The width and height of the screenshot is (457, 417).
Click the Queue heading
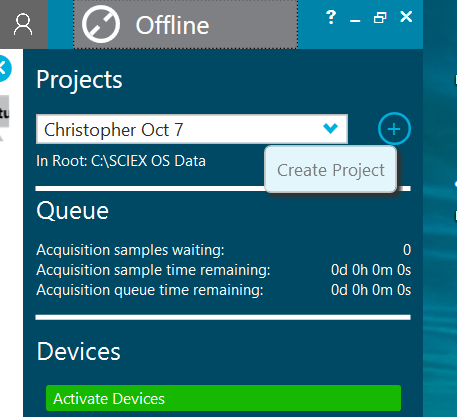click(73, 211)
